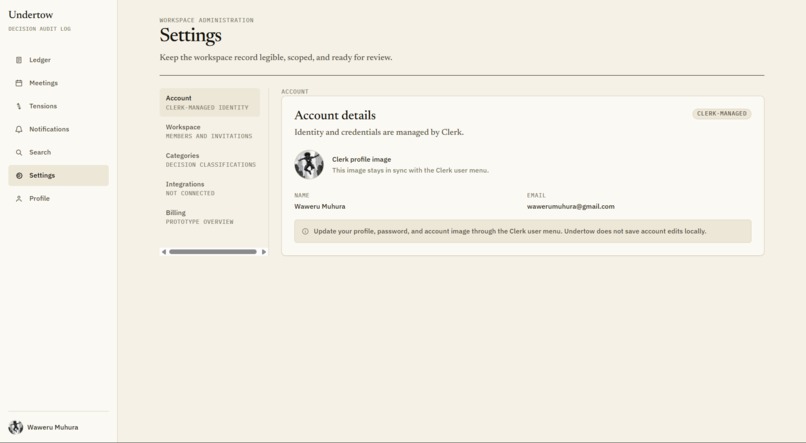Click horizontal scrollbar thumb under settings tabs

(x=213, y=252)
